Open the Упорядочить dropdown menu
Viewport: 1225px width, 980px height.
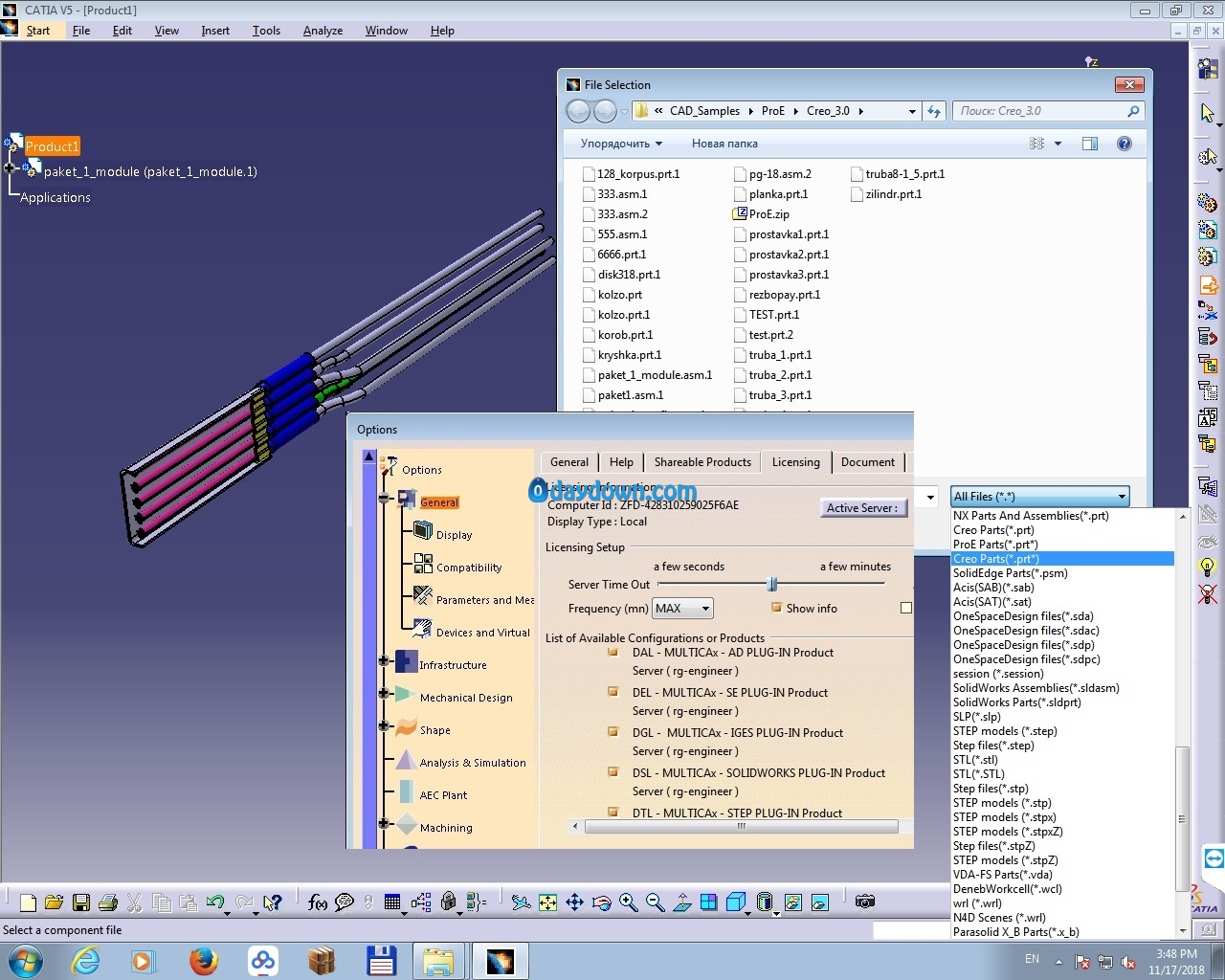click(621, 144)
